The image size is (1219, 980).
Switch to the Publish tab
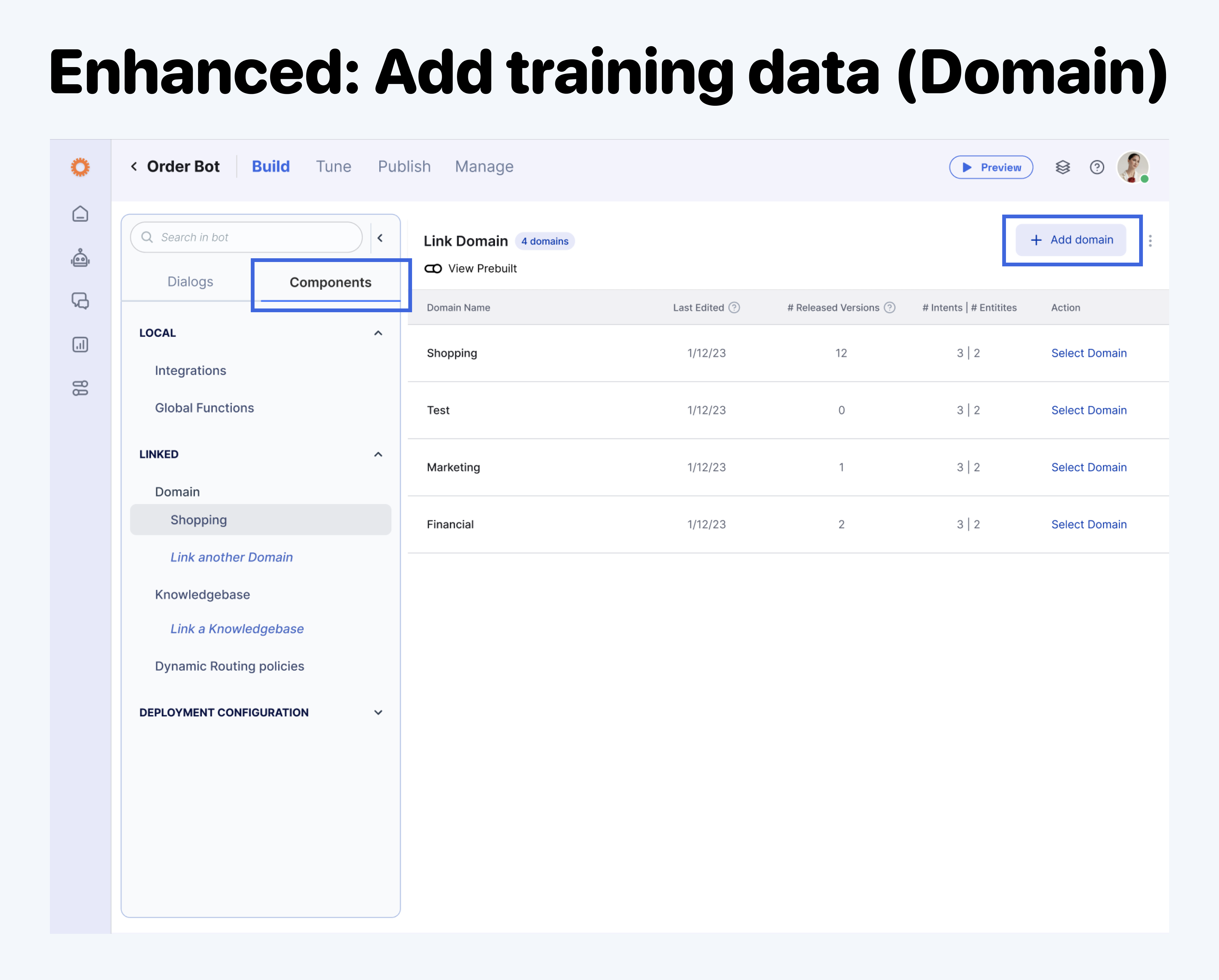[404, 166]
